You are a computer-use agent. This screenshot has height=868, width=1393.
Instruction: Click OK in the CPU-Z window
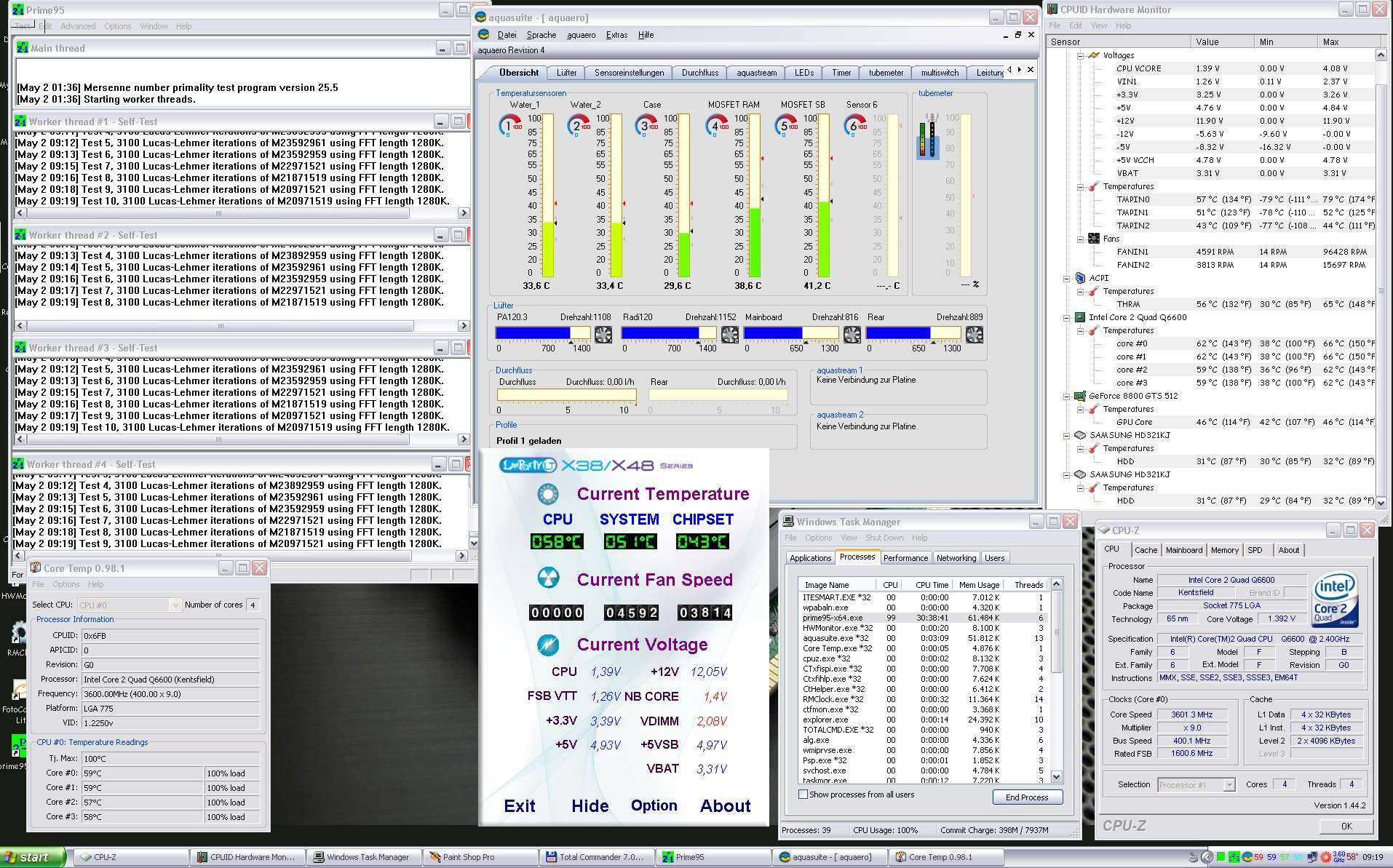[x=1346, y=826]
